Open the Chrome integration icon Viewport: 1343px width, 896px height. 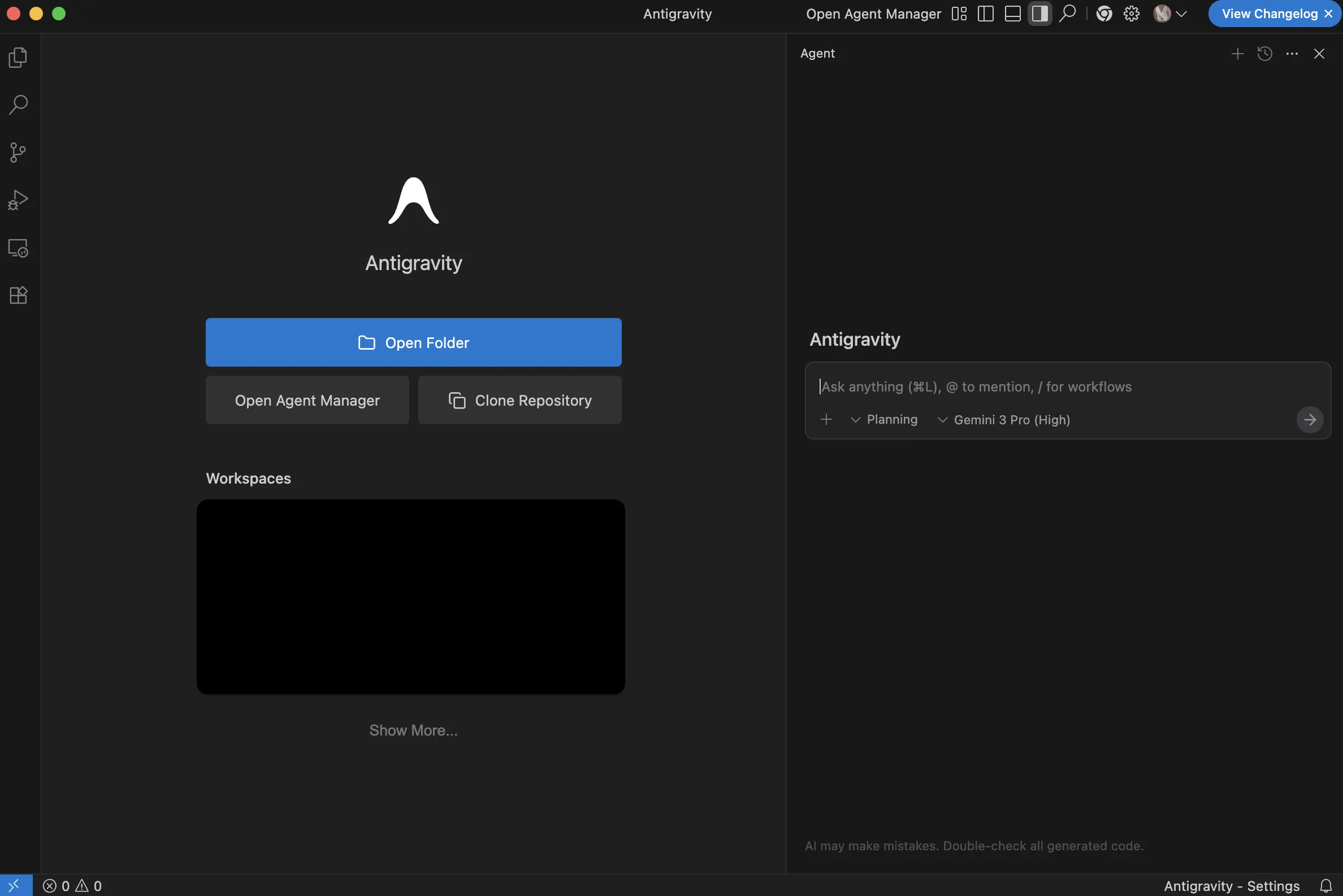(x=1104, y=13)
